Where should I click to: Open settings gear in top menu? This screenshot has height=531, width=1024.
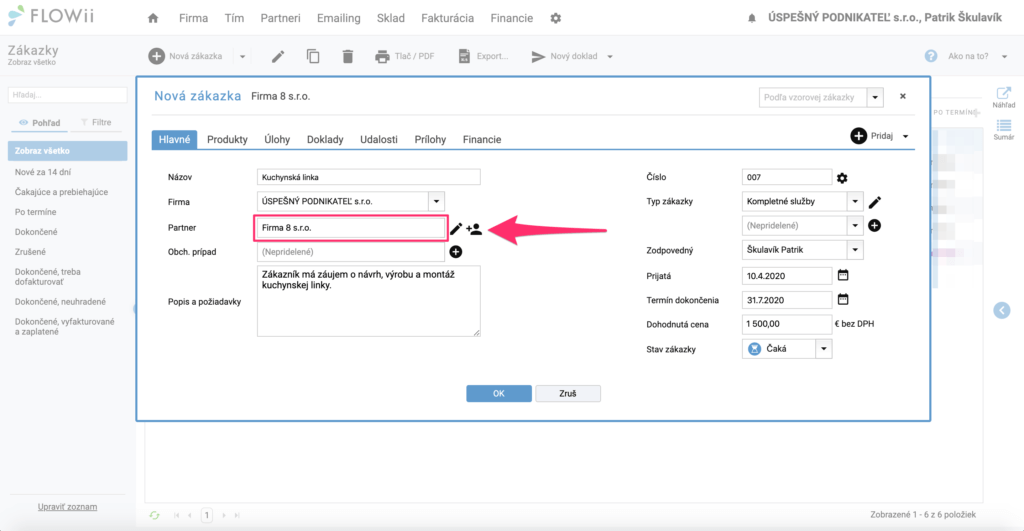(556, 18)
